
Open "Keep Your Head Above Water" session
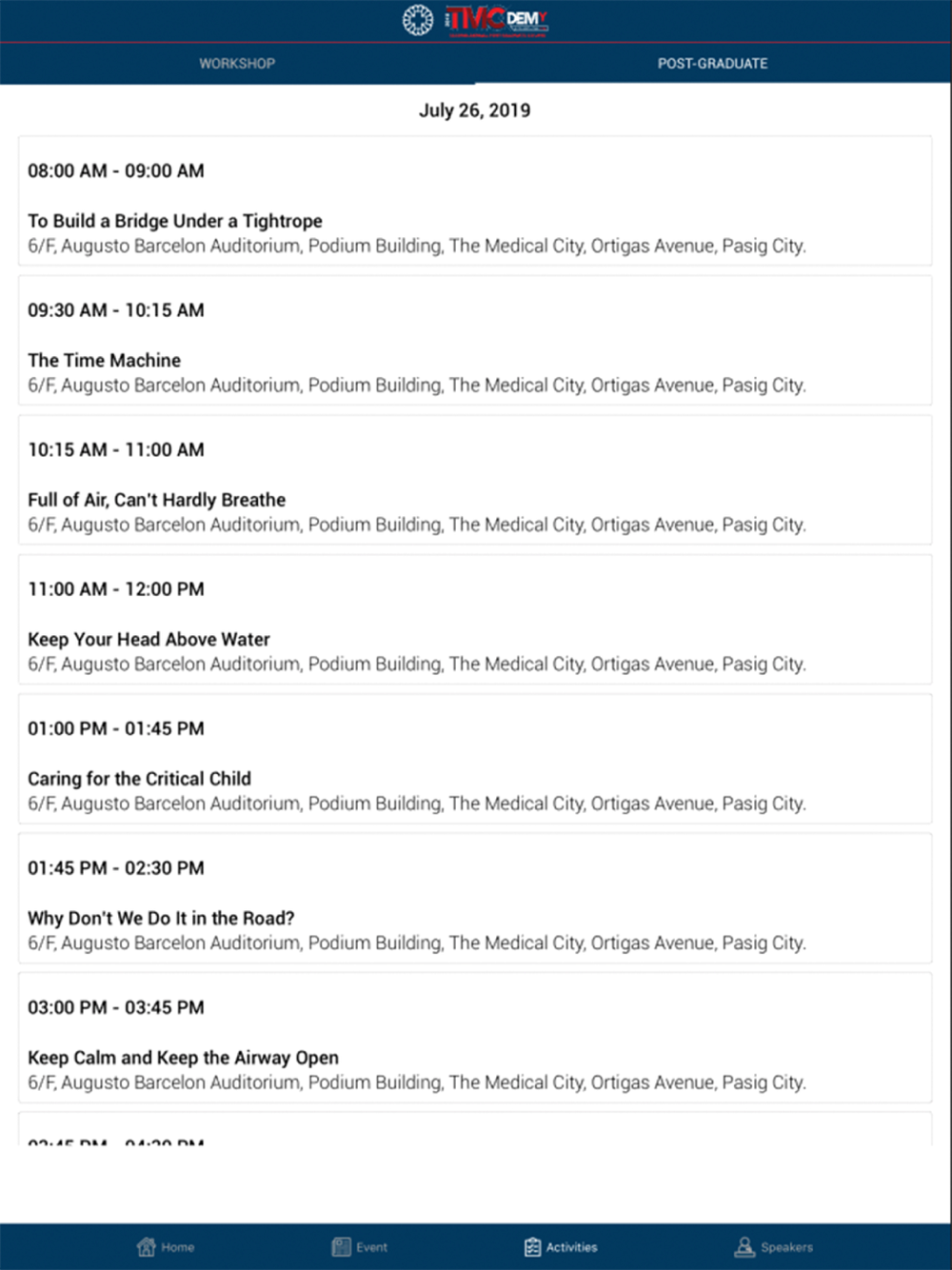(475, 620)
